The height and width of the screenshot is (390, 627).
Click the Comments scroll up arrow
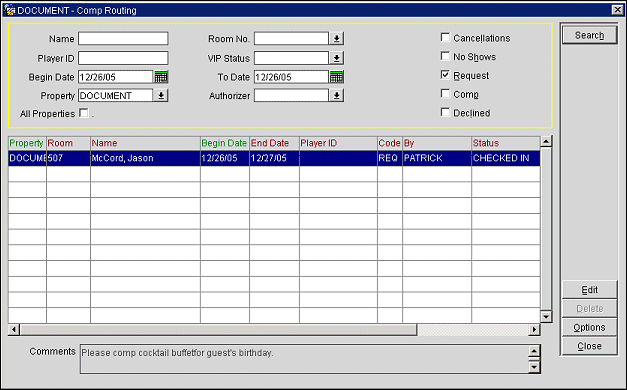534,351
